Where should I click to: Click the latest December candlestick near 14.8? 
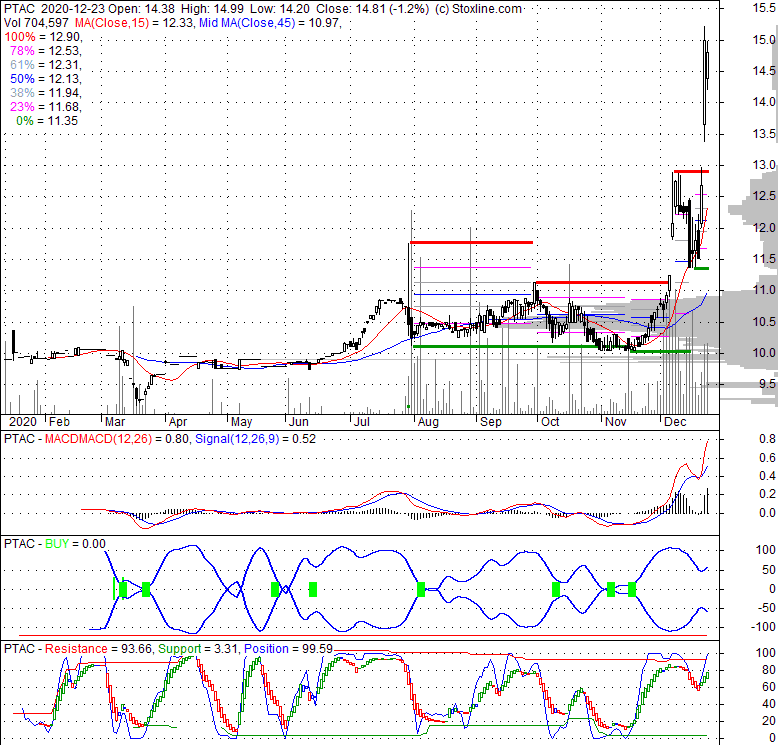pyautogui.click(x=707, y=65)
